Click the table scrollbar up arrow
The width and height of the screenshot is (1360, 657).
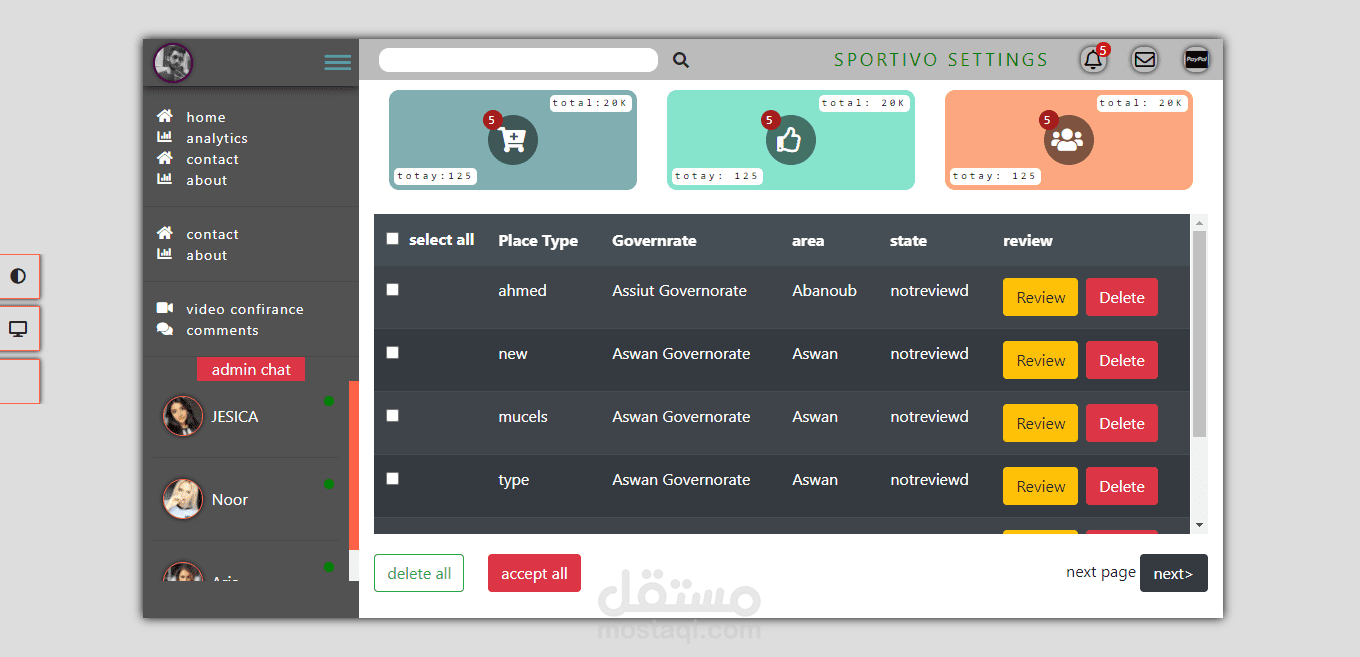coord(1200,222)
